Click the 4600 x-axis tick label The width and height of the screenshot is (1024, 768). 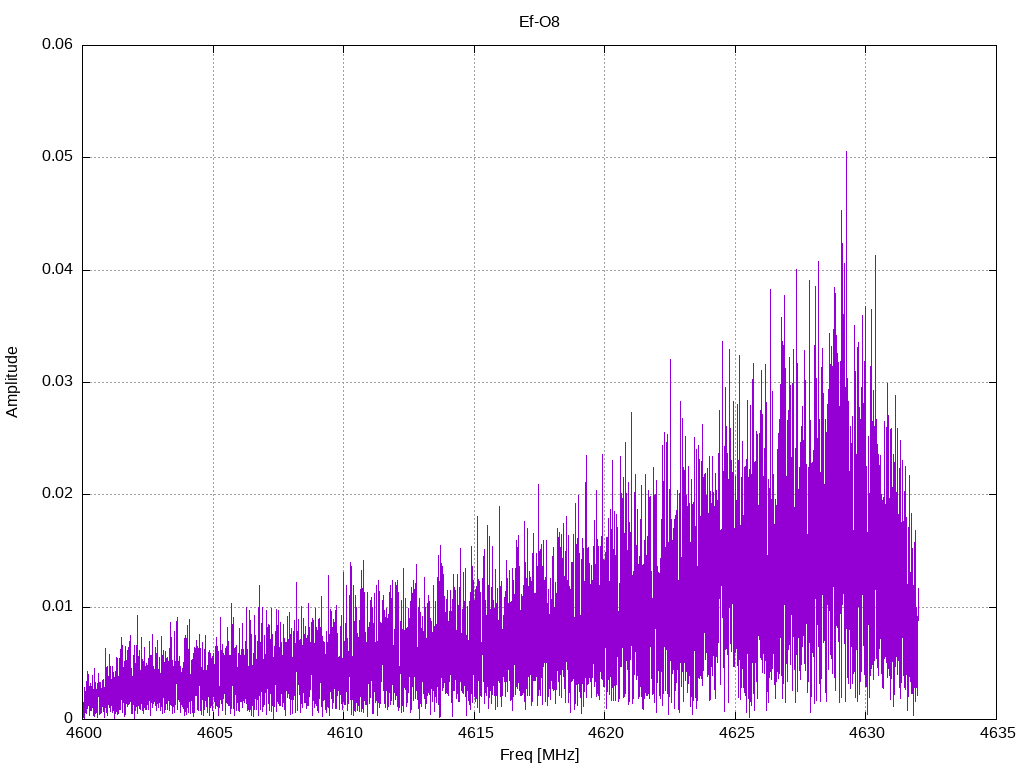click(84, 733)
